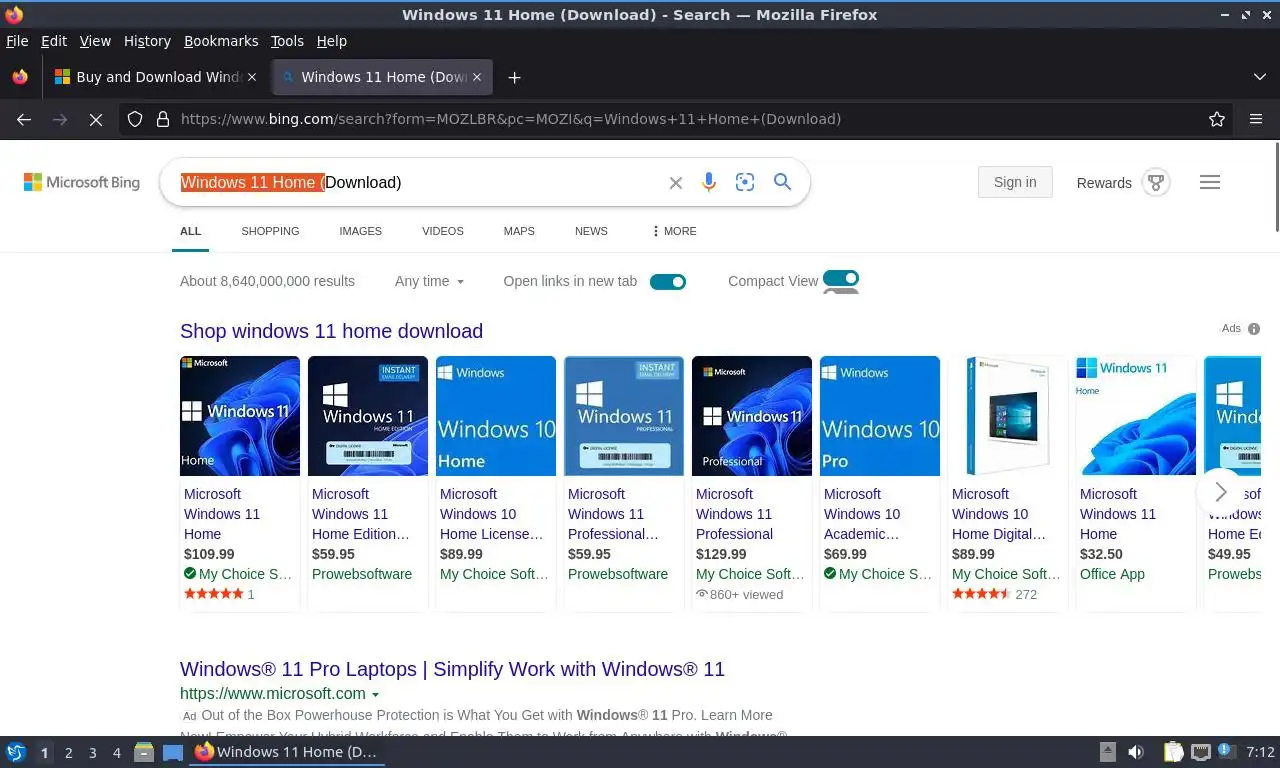
Task: Start voice search with microphone icon
Action: click(709, 182)
